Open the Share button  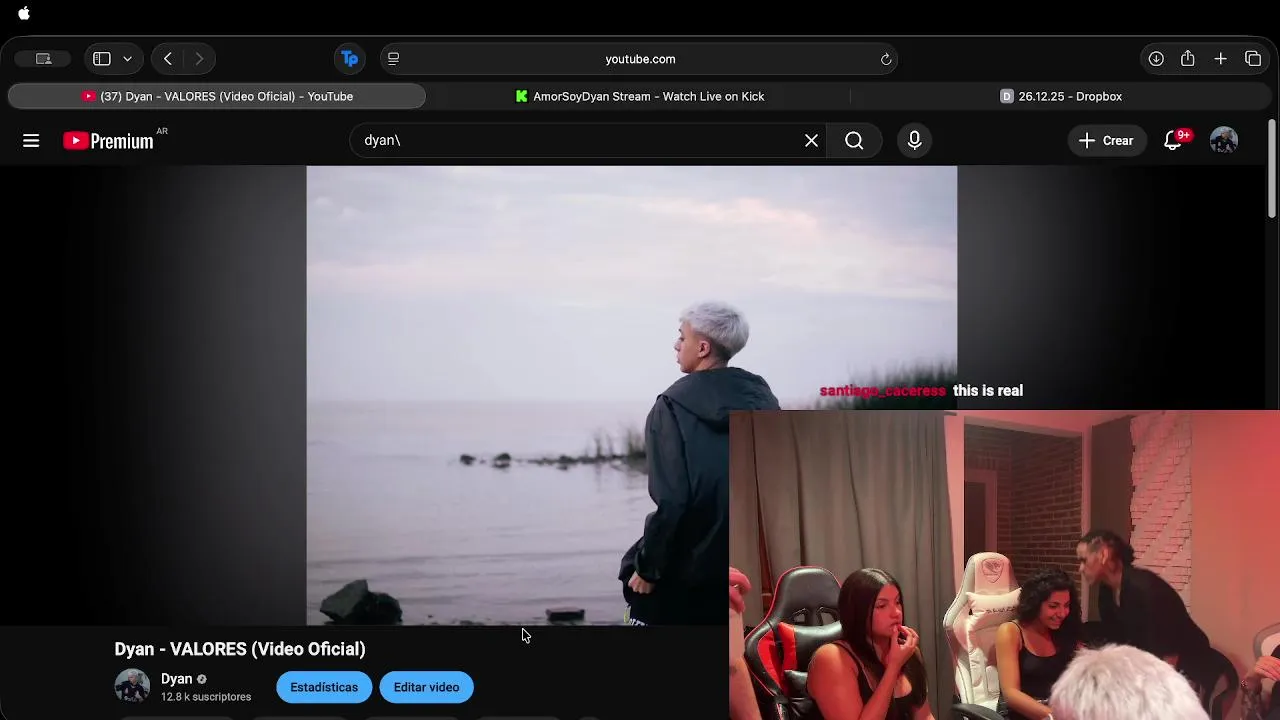click(x=1188, y=59)
